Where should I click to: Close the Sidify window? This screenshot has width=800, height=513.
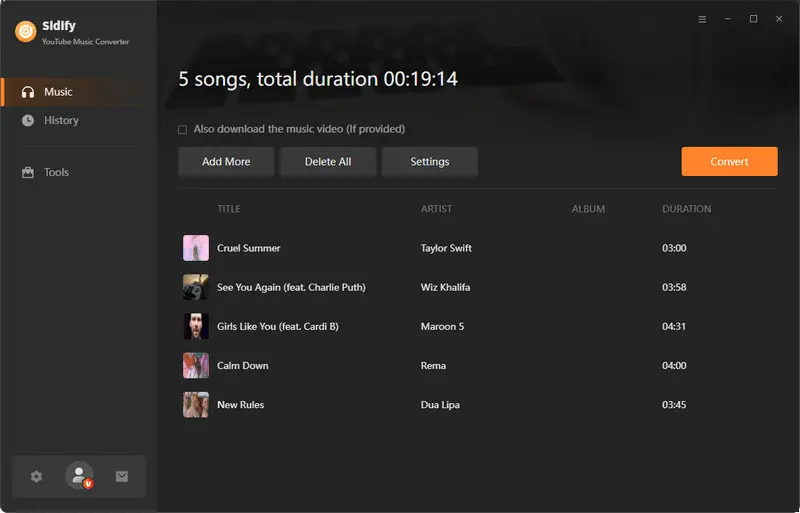pos(779,19)
